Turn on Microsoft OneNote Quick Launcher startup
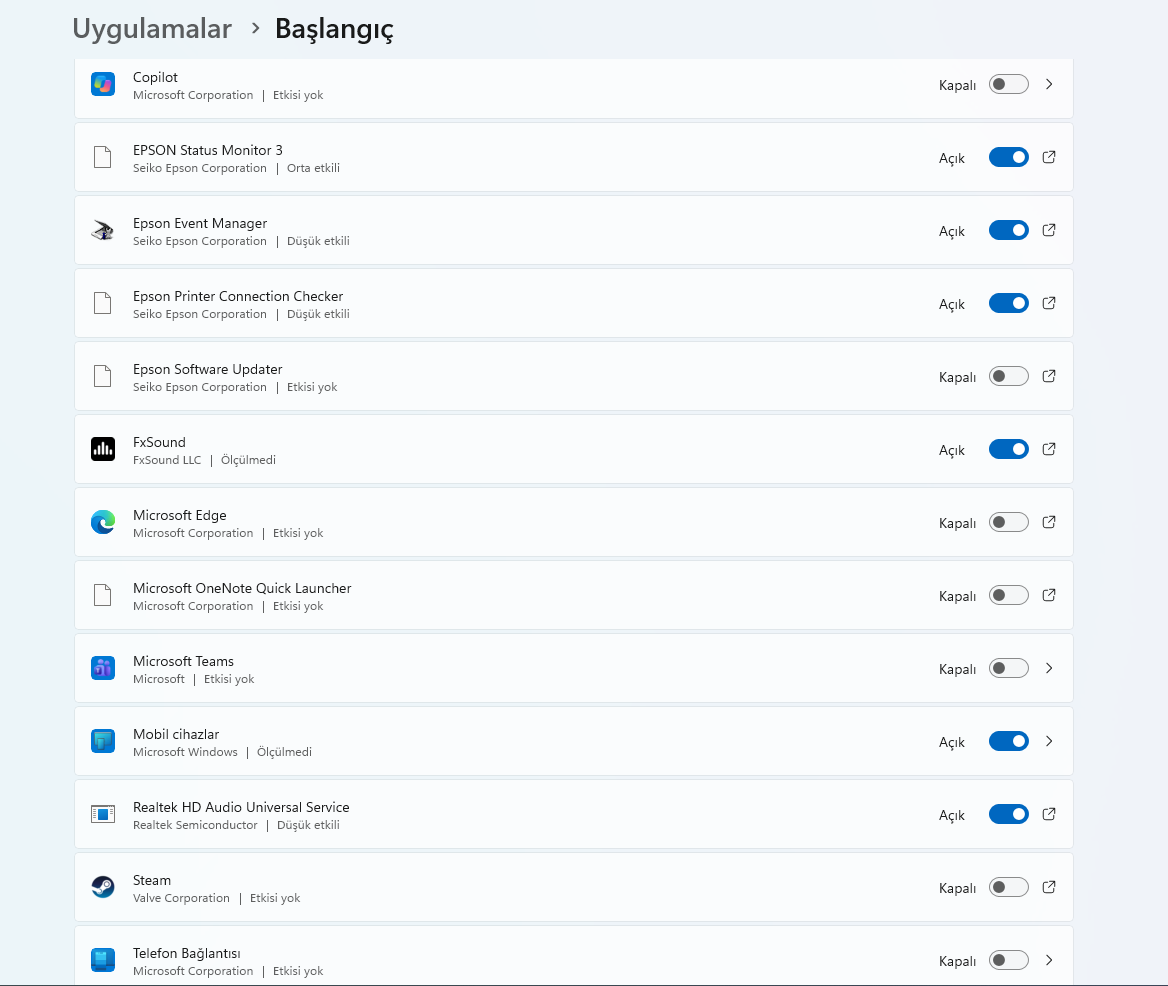The image size is (1168, 986). pyautogui.click(x=1009, y=595)
